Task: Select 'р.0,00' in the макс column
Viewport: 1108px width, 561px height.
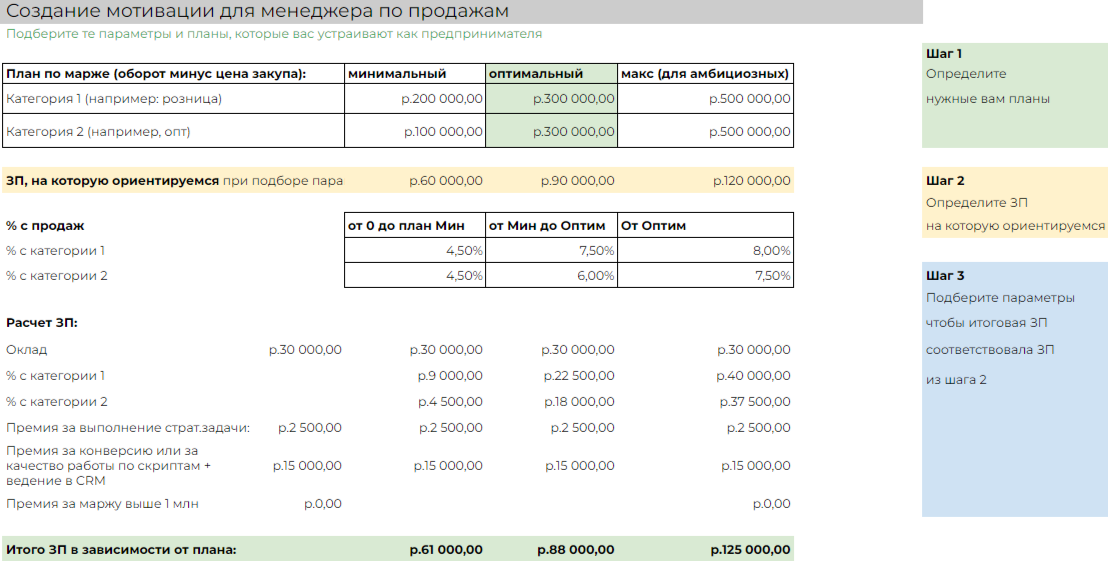Action: click(772, 504)
